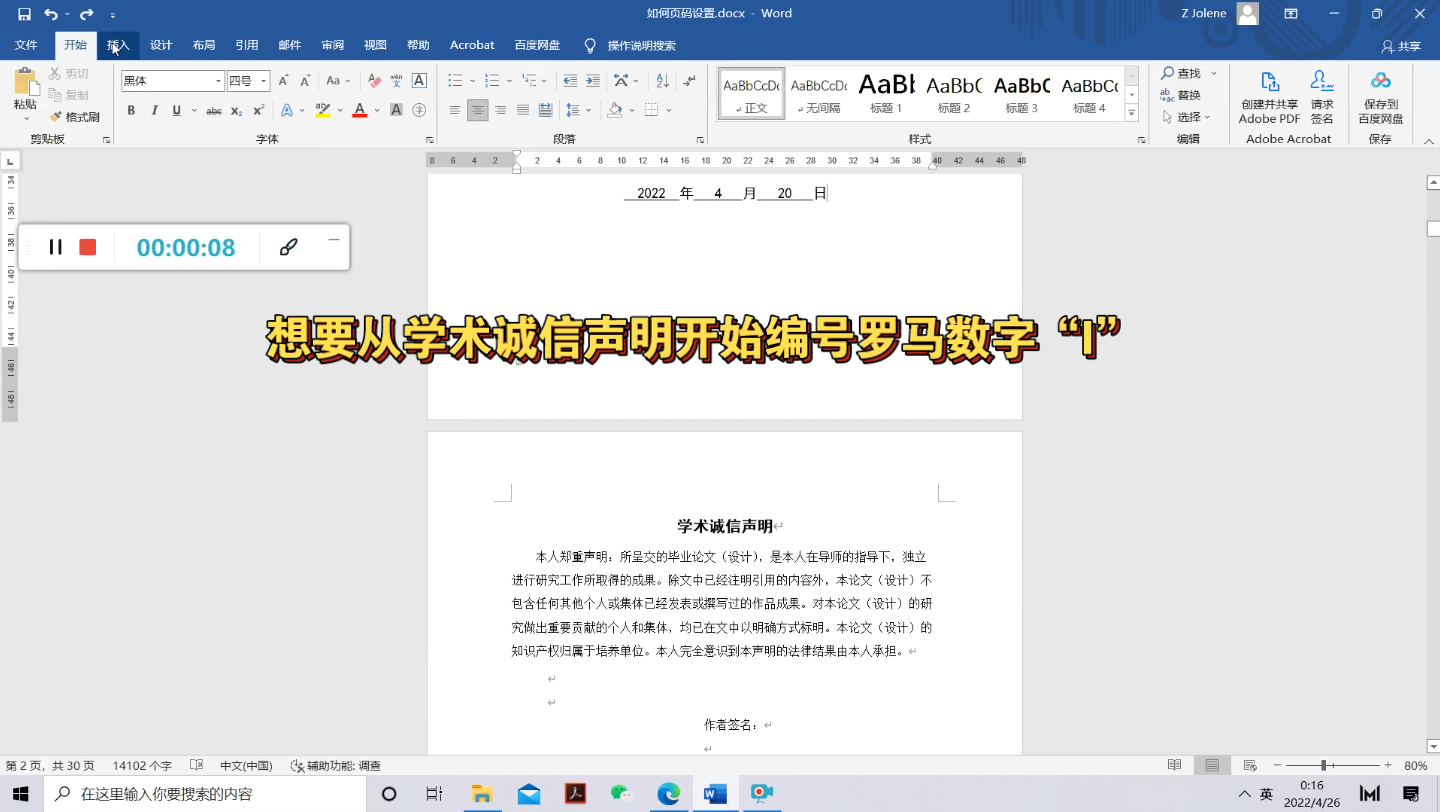Select the 创建并共享 Adobe PDF icon

pos(1267,95)
